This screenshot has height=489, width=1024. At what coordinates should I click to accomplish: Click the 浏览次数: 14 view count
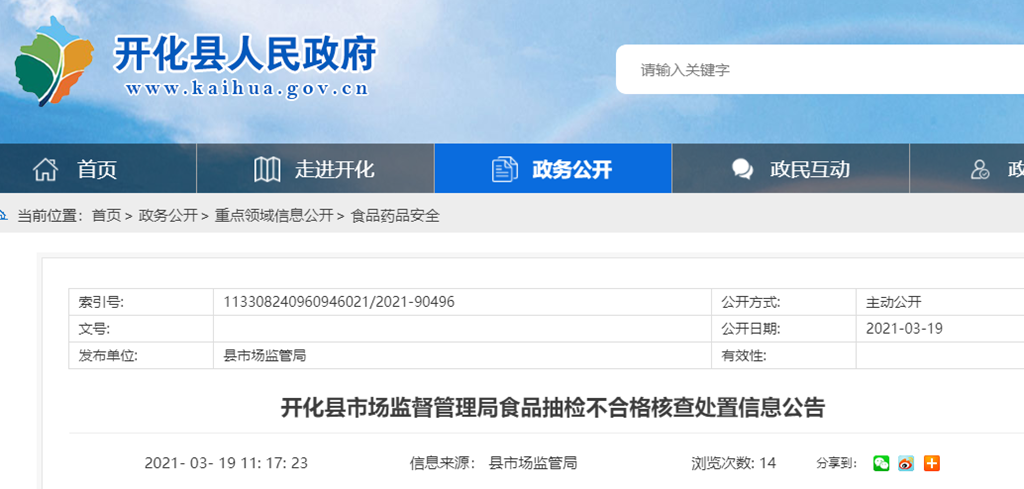(734, 464)
